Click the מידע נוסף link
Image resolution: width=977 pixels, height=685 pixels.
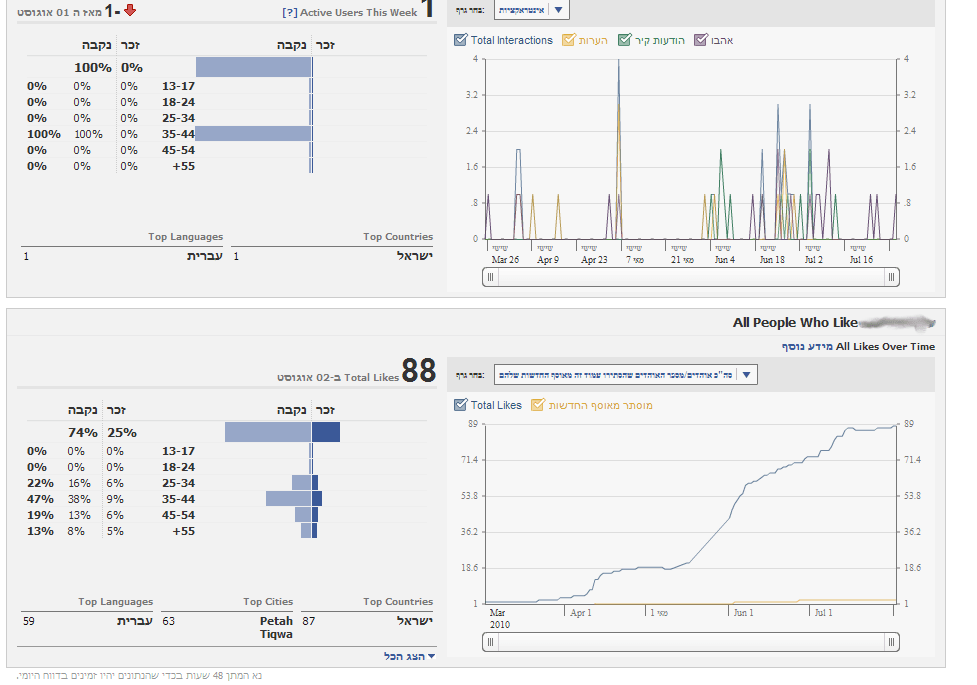tap(807, 347)
